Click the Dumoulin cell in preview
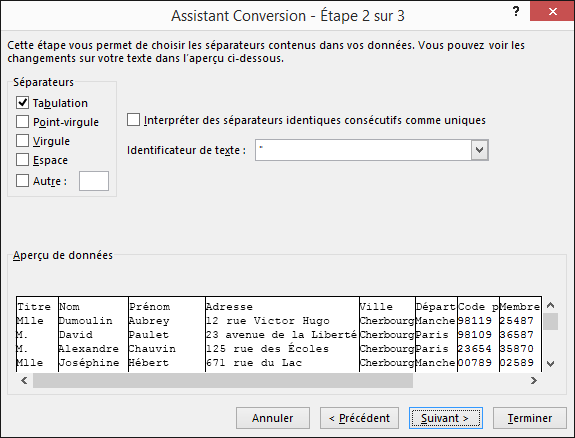The width and height of the screenshot is (575, 438). pos(86,321)
